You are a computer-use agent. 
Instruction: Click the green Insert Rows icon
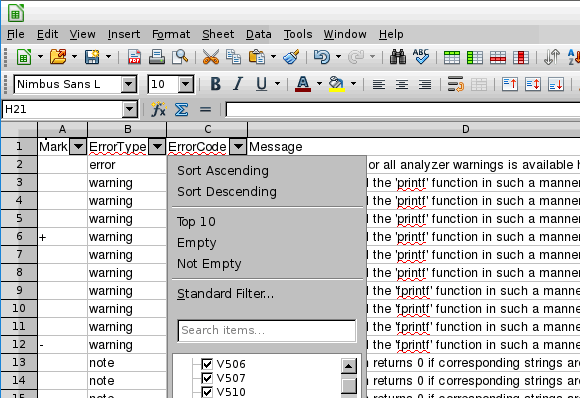pos(452,58)
